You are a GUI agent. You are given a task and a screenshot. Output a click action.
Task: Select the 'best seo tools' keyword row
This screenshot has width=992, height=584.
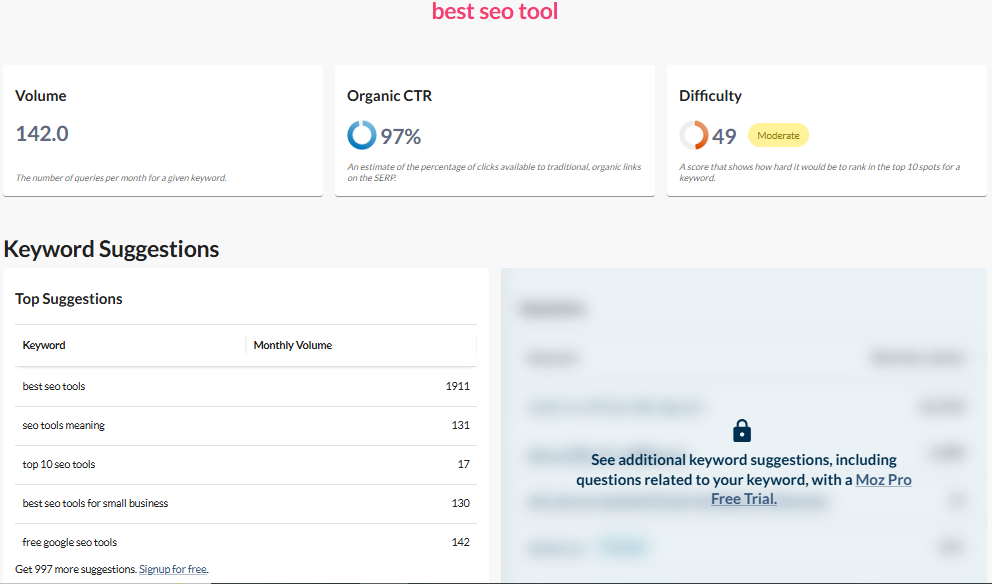[x=246, y=386]
